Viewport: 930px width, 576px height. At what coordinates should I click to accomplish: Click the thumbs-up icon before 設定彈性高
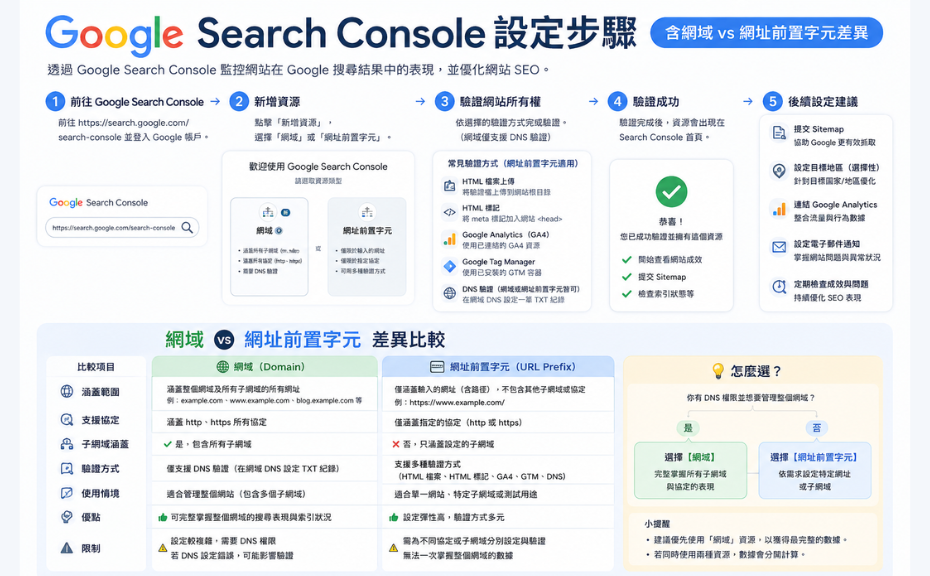click(393, 517)
